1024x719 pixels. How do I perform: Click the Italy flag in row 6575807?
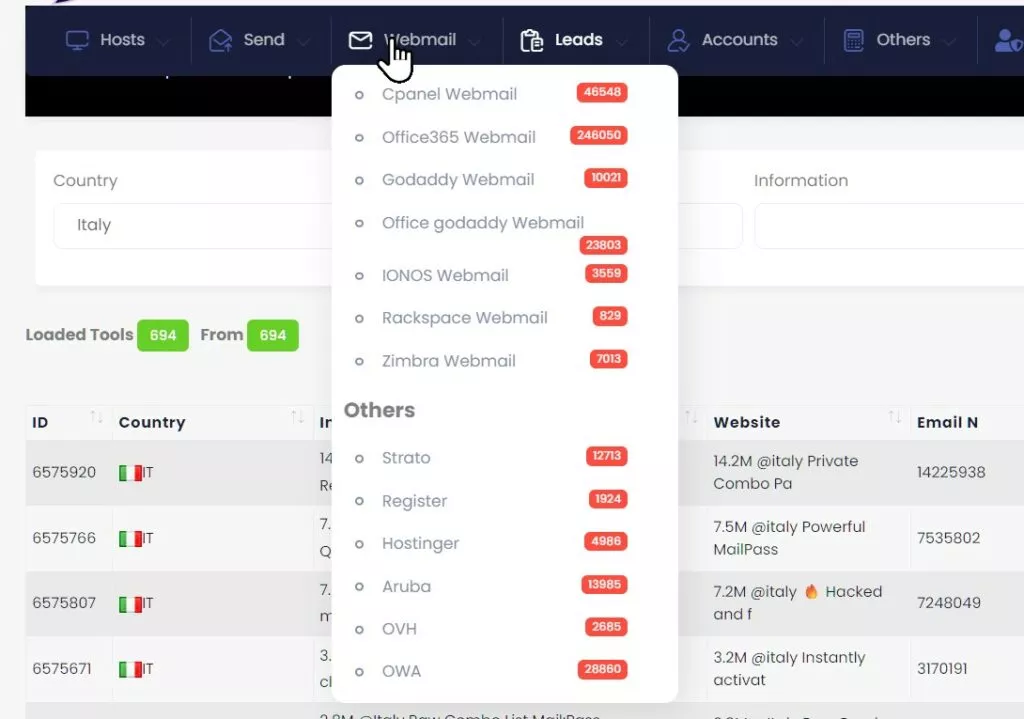(130, 604)
